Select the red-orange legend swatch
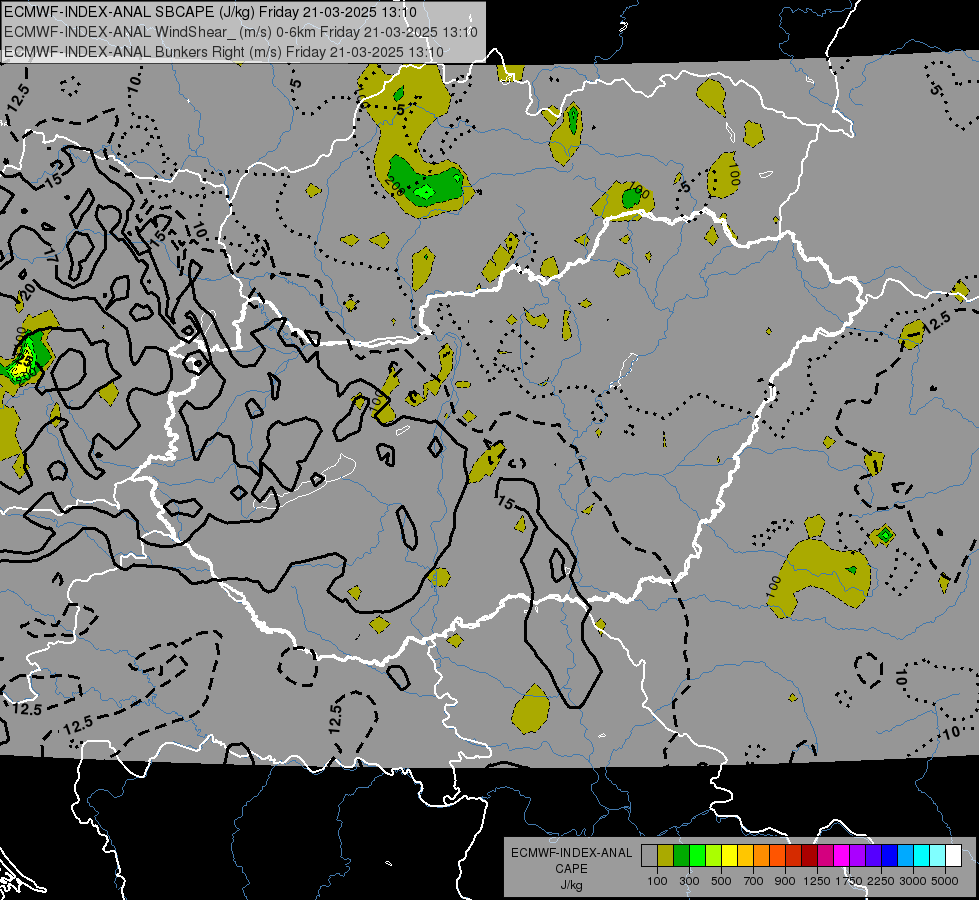Screen dimensions: 979x900 point(778,856)
